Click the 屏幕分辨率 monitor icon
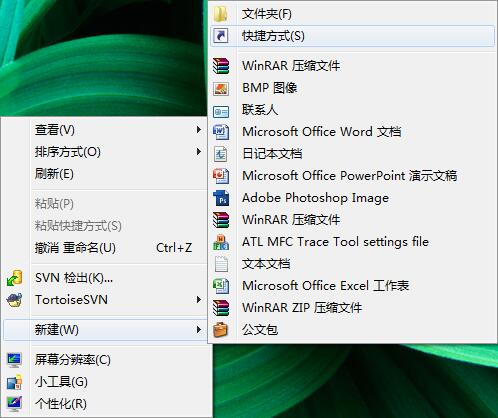Viewport: 498px width, 418px height. click(x=14, y=360)
